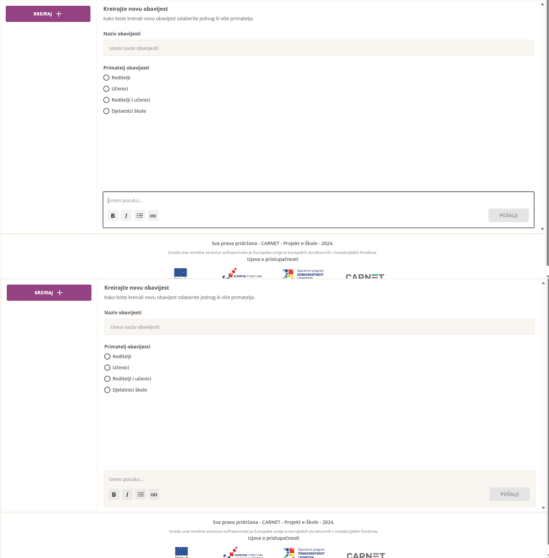Select Roditelji recipient in the upper form

(x=106, y=78)
